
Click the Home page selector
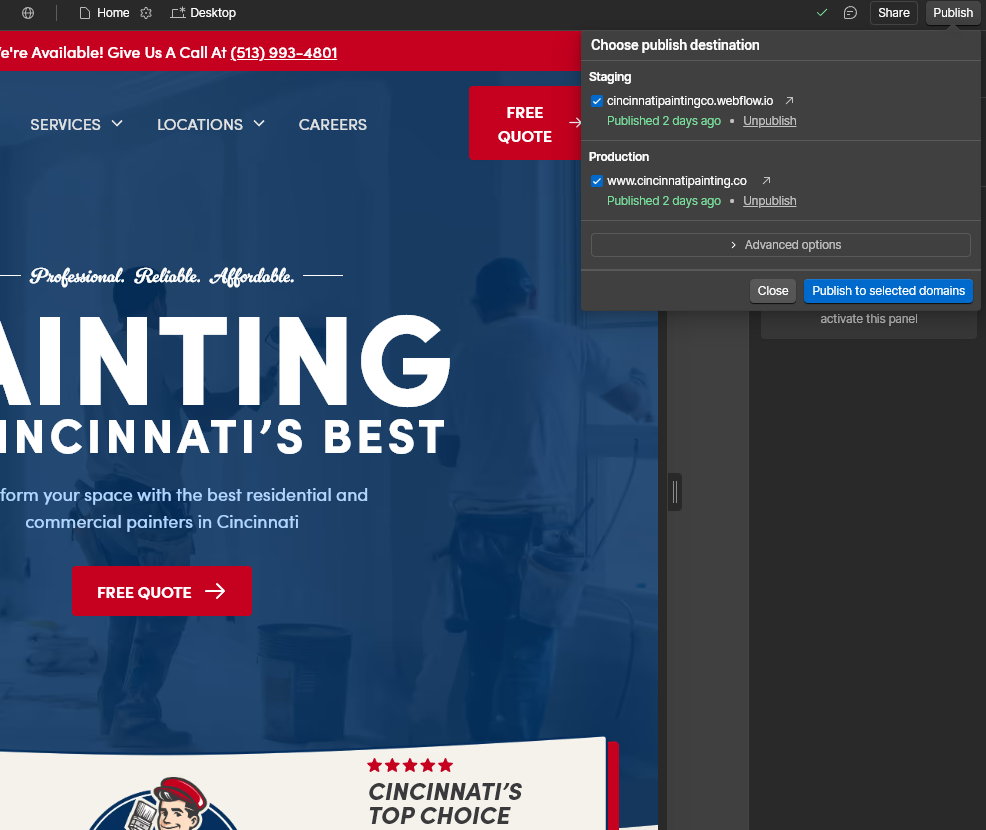click(104, 13)
